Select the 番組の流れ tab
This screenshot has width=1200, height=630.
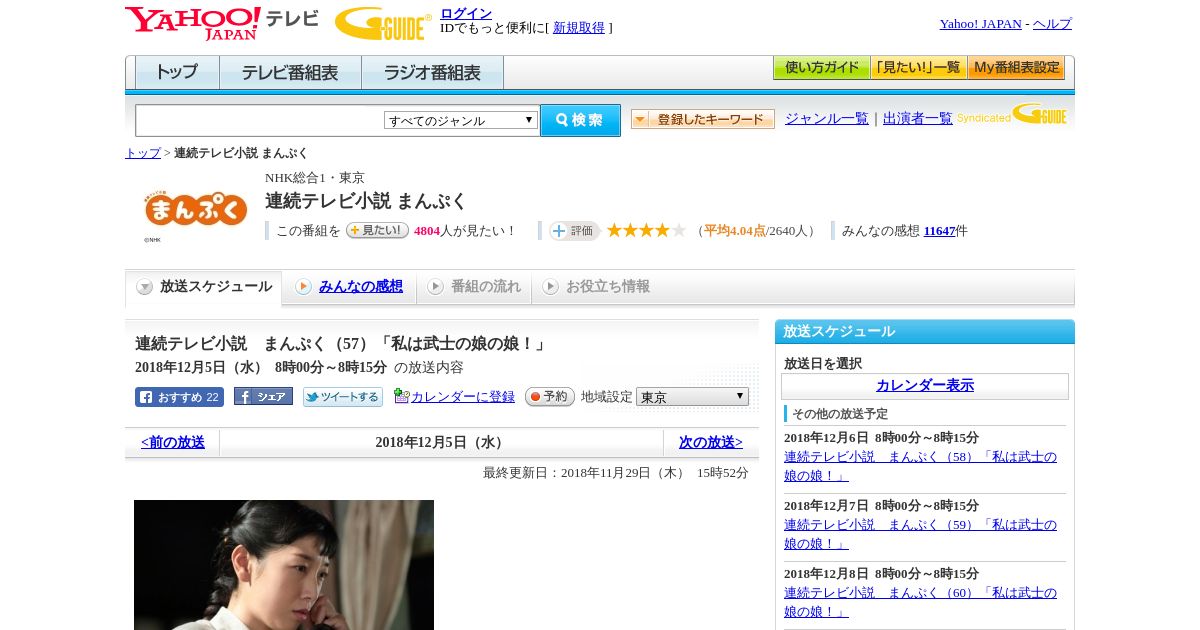[474, 287]
